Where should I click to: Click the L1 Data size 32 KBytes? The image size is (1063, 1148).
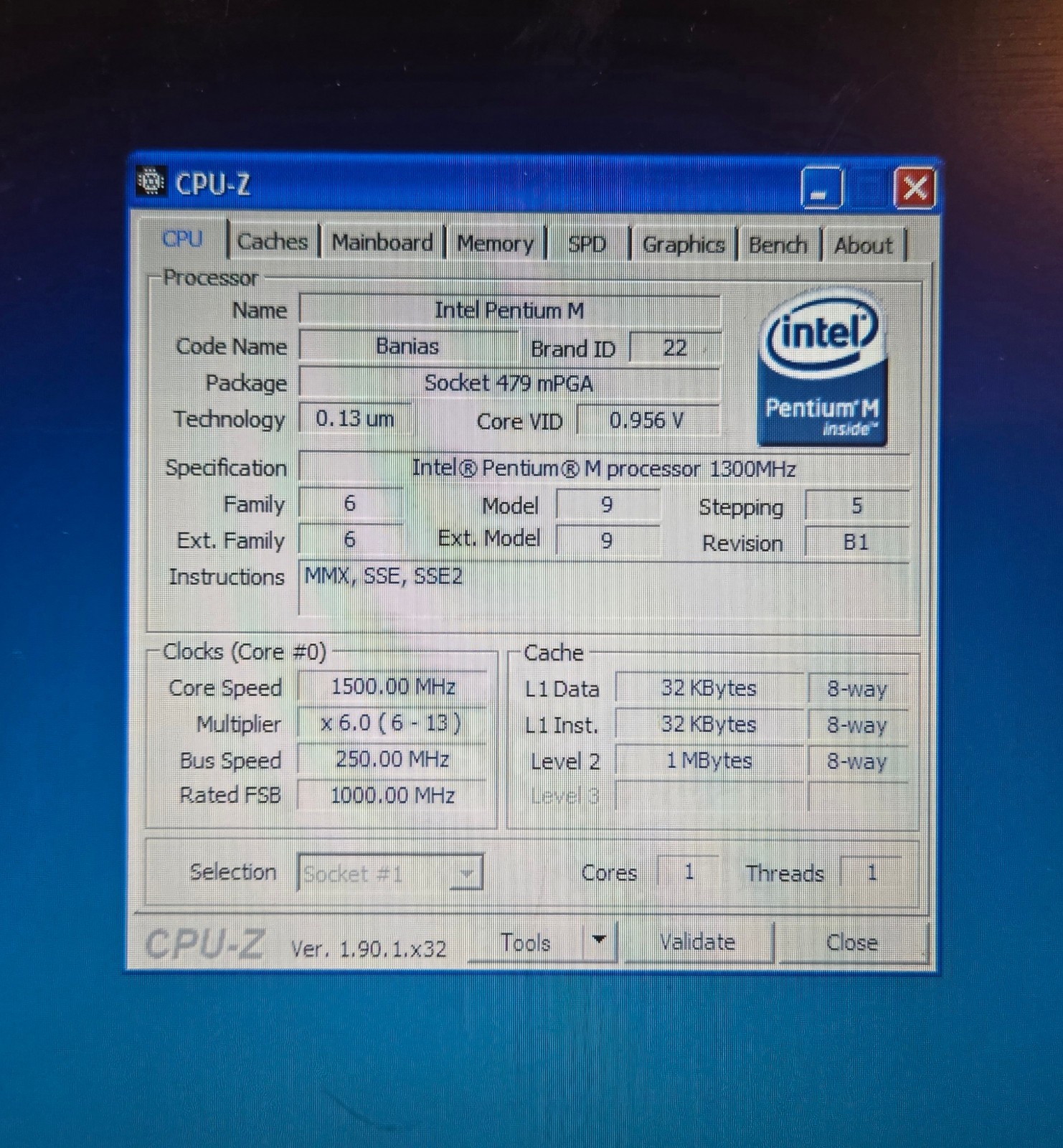pyautogui.click(x=709, y=688)
